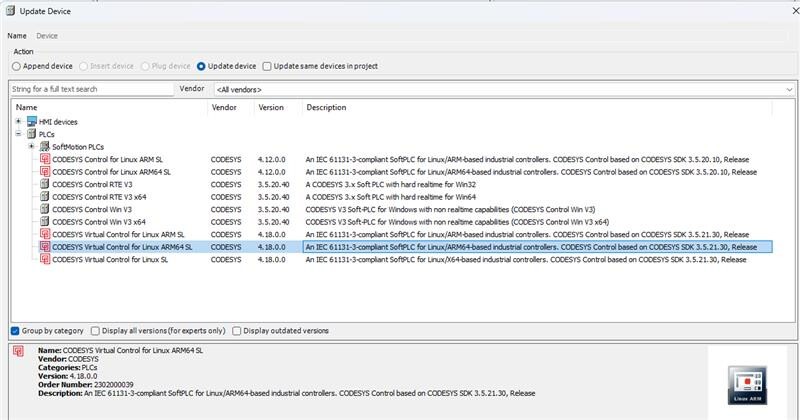Expand the SoftMotion PLCs node
This screenshot has width=800, height=420.
pyautogui.click(x=31, y=146)
